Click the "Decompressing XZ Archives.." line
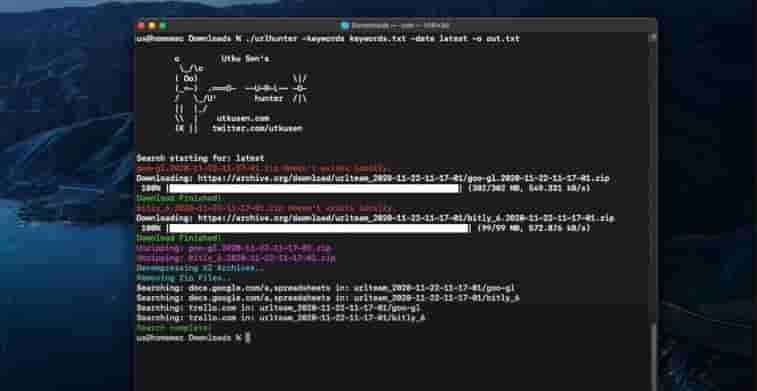Image resolution: width=757 pixels, height=391 pixels. coord(200,268)
